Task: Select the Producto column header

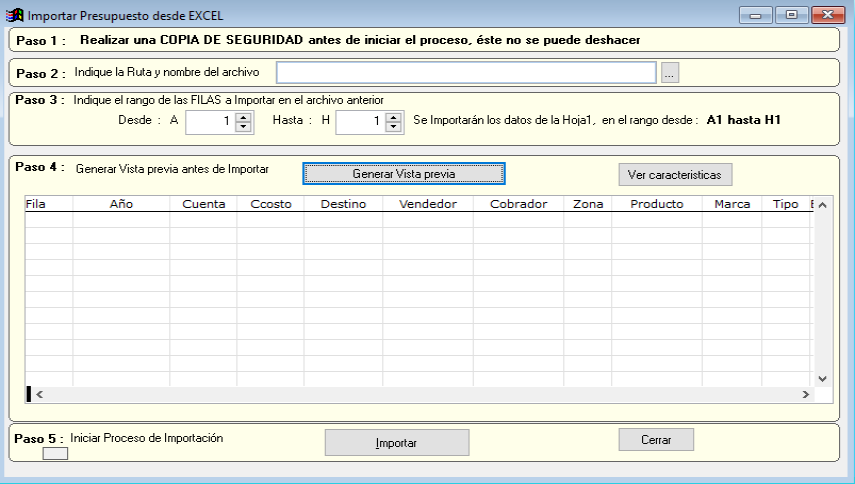Action: point(657,204)
